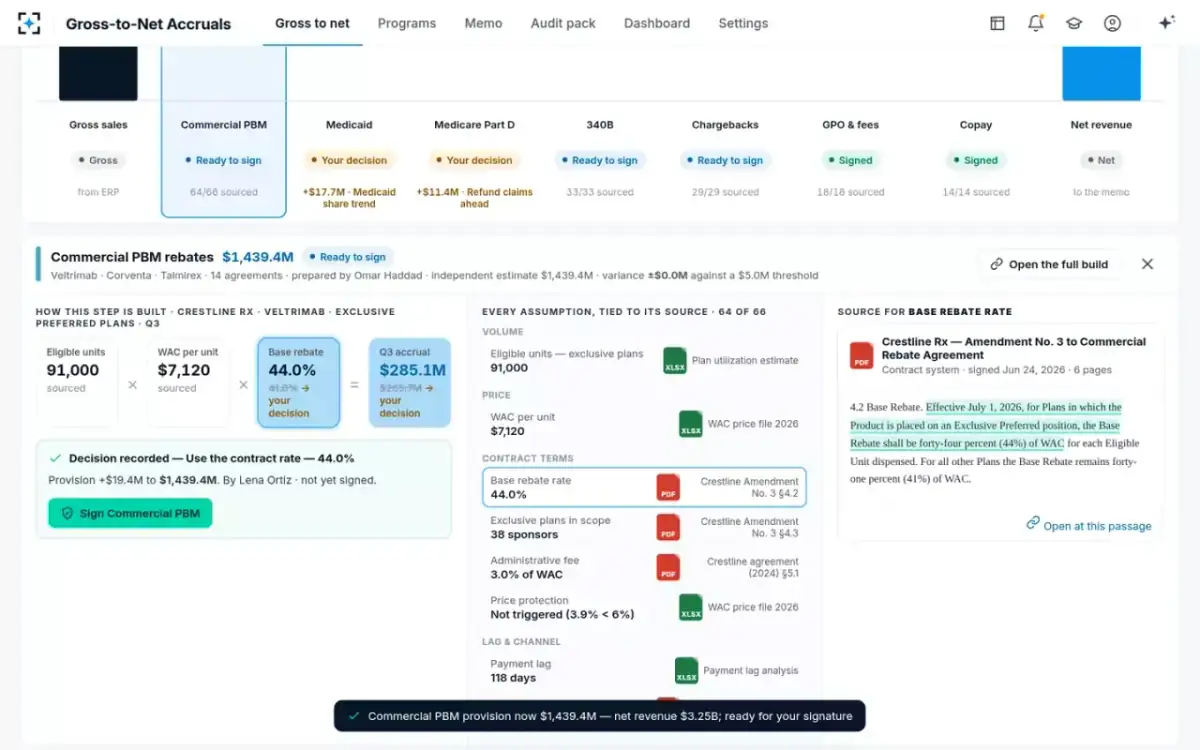1200x750 pixels.
Task: Select the Base rebate 44.0% card
Action: coord(299,382)
